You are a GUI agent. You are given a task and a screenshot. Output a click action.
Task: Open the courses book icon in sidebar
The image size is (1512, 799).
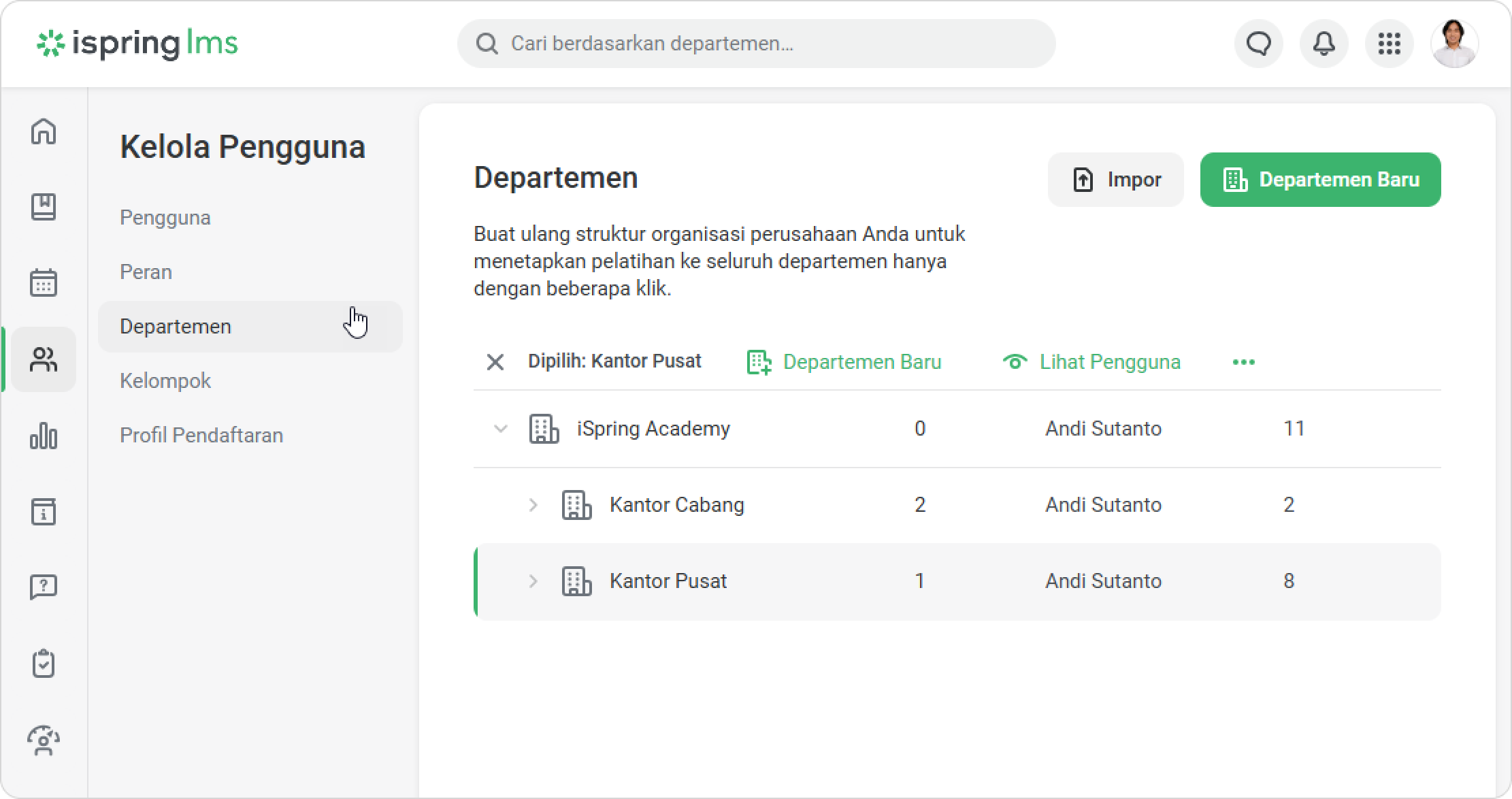point(44,207)
